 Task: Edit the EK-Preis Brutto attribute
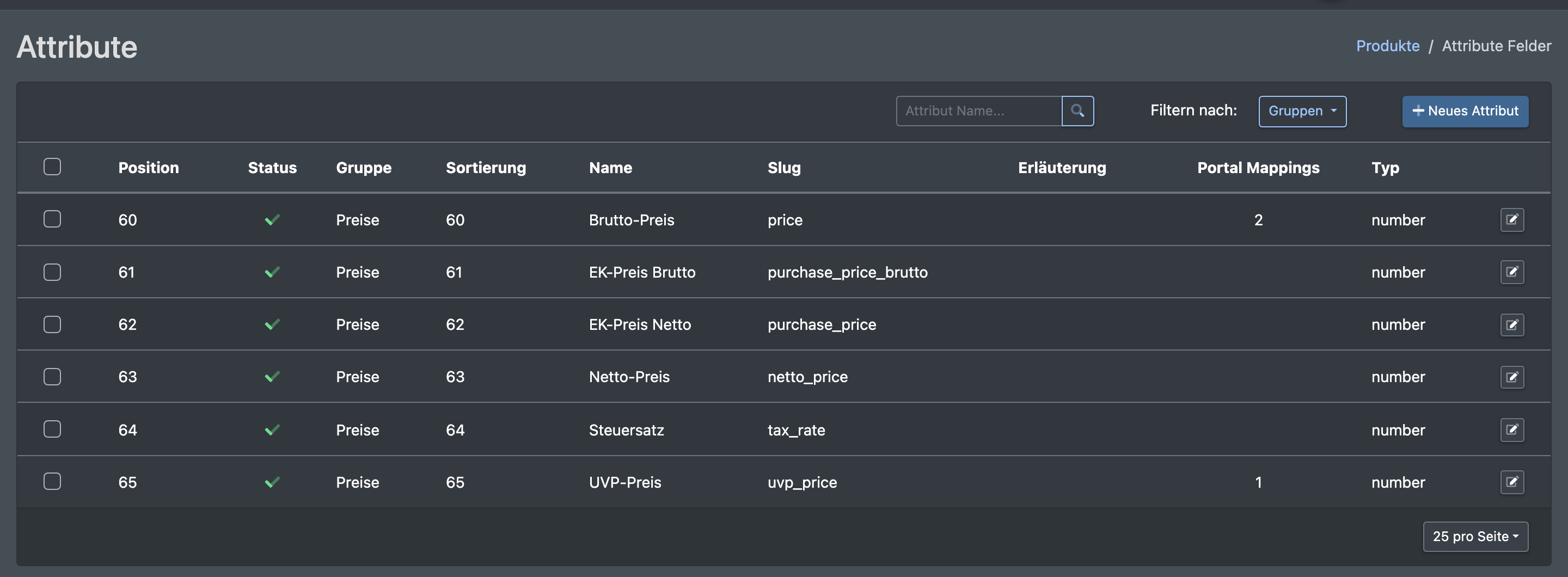[1512, 272]
